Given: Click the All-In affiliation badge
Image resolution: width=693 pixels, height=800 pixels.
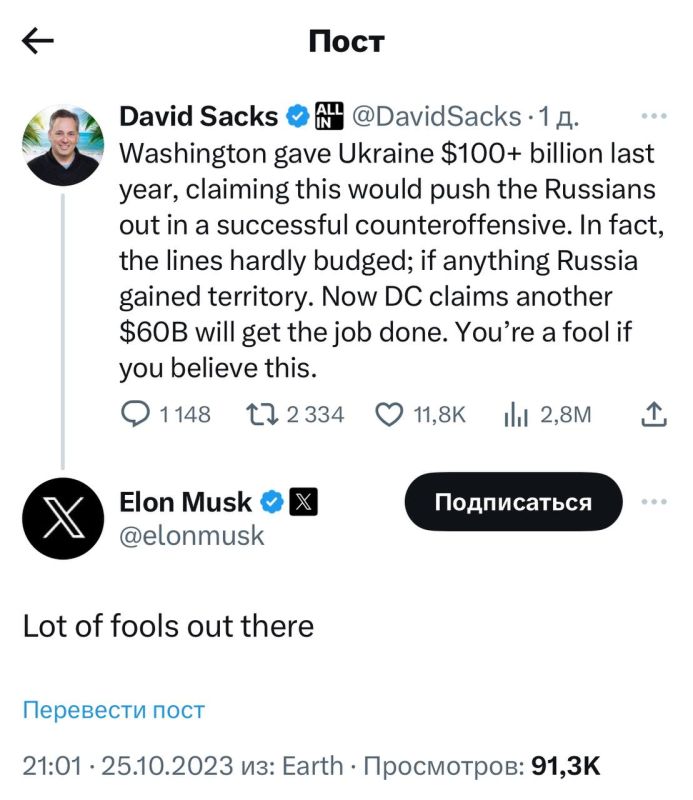Looking at the screenshot, I should [327, 116].
